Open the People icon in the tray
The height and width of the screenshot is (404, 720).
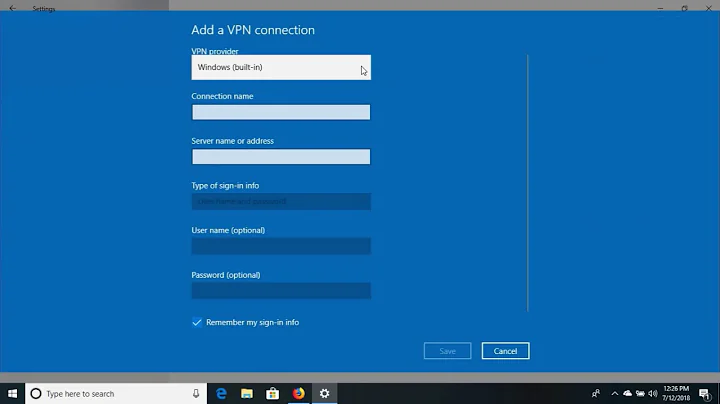(596, 393)
